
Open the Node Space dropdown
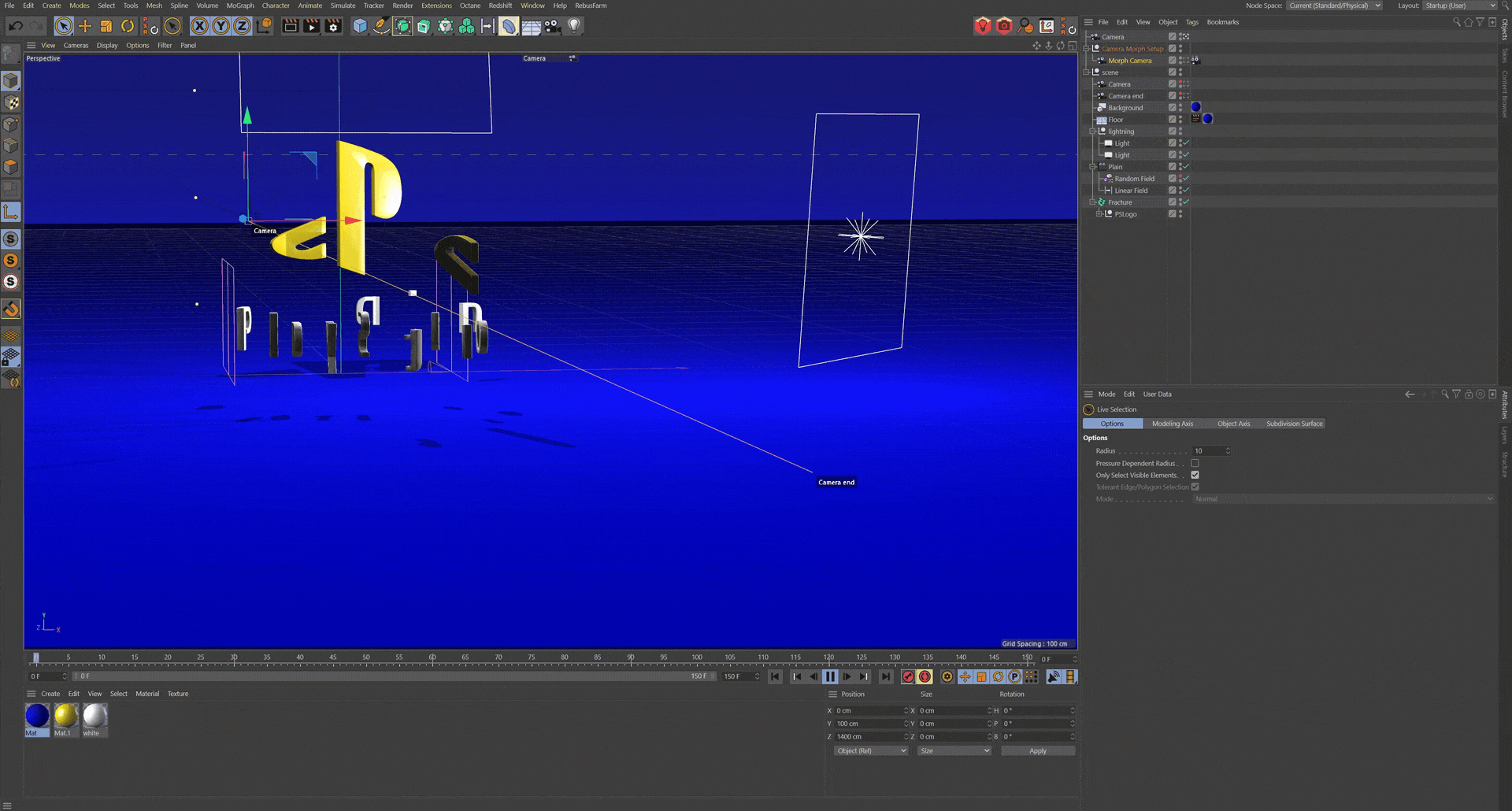[x=1334, y=6]
